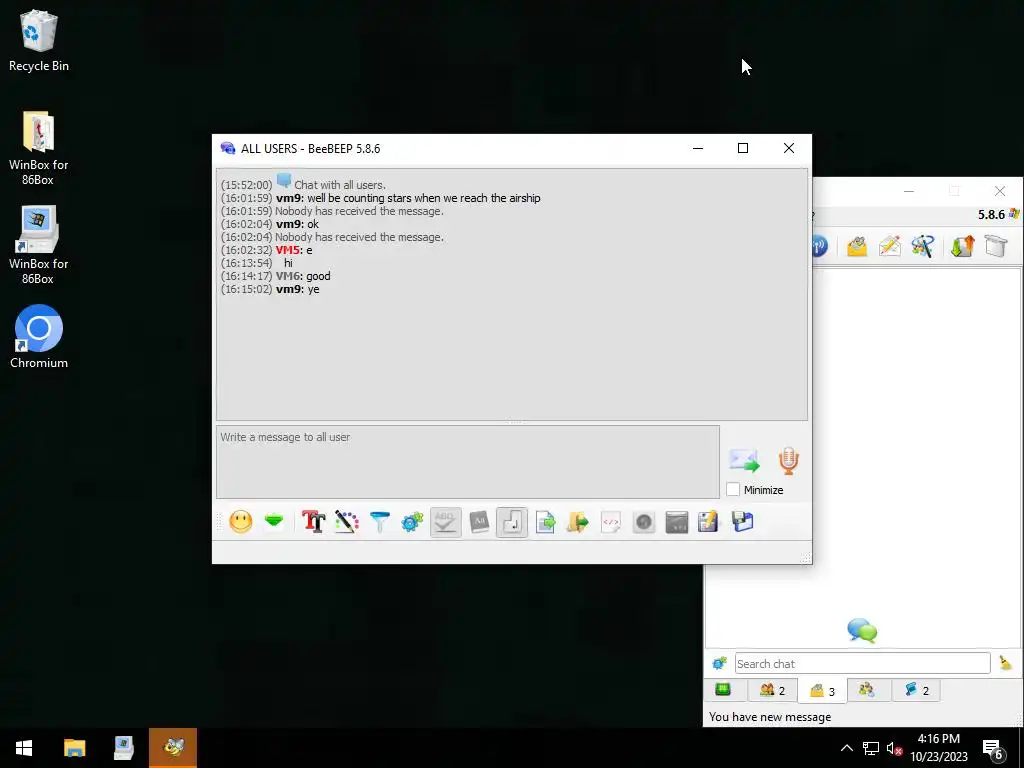The height and width of the screenshot is (768, 1024).
Task: Click the people with wand icon in main window
Action: point(923,246)
